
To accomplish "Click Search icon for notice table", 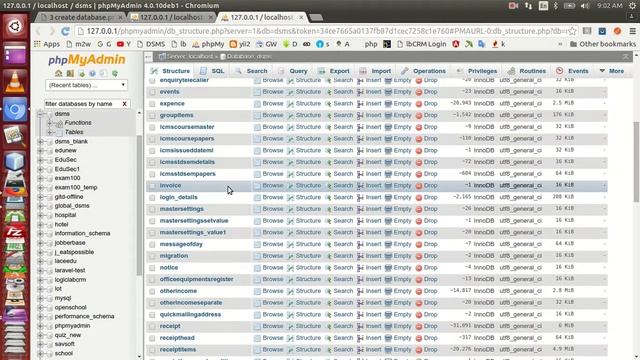I will point(328,268).
